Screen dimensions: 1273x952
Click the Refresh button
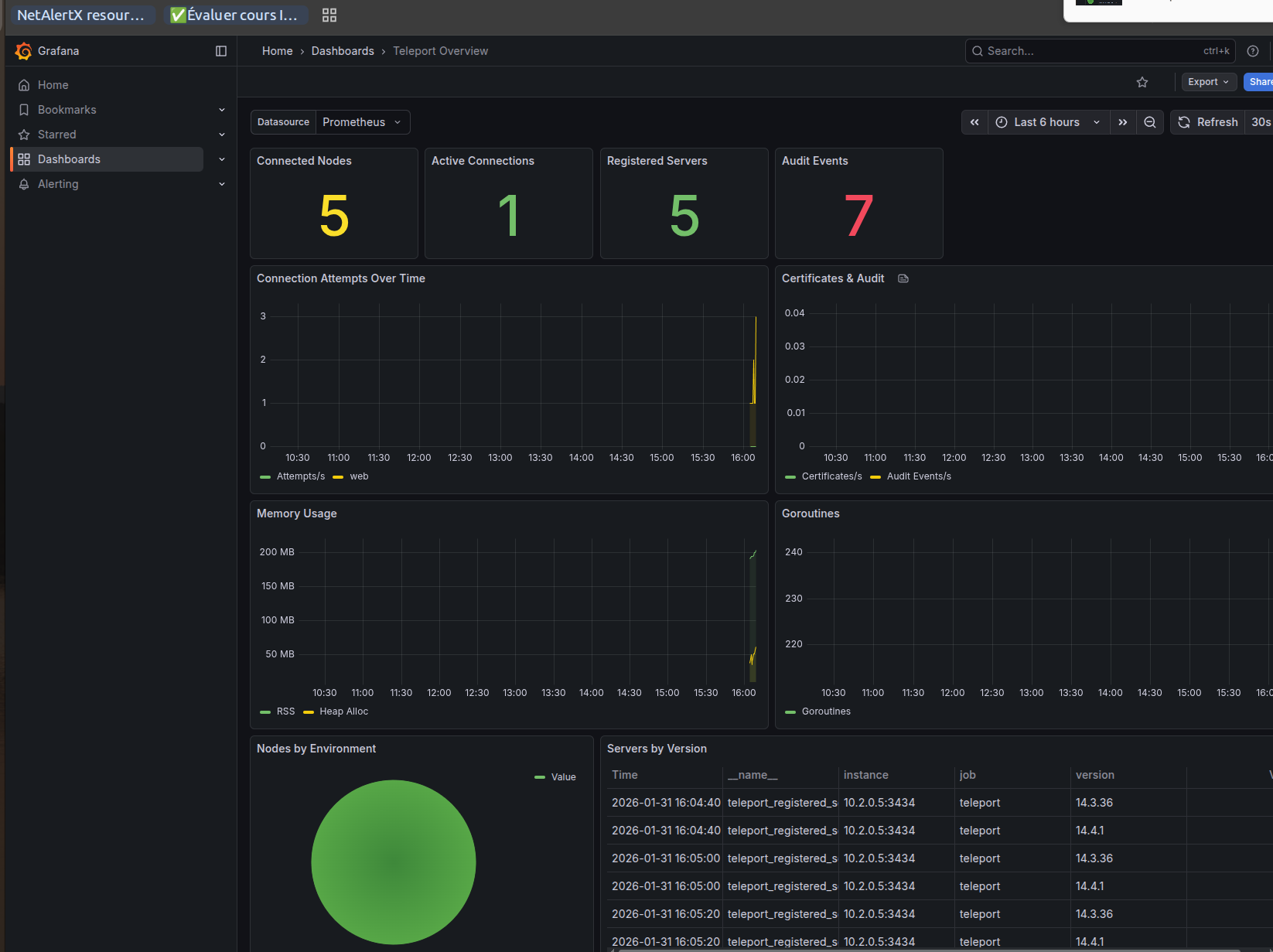point(1208,122)
